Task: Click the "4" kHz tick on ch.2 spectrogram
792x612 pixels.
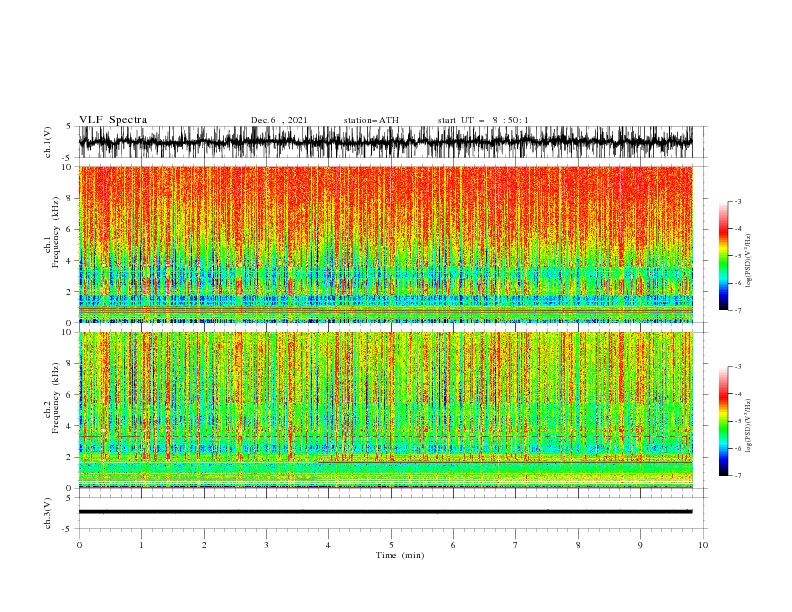Action: click(x=70, y=426)
